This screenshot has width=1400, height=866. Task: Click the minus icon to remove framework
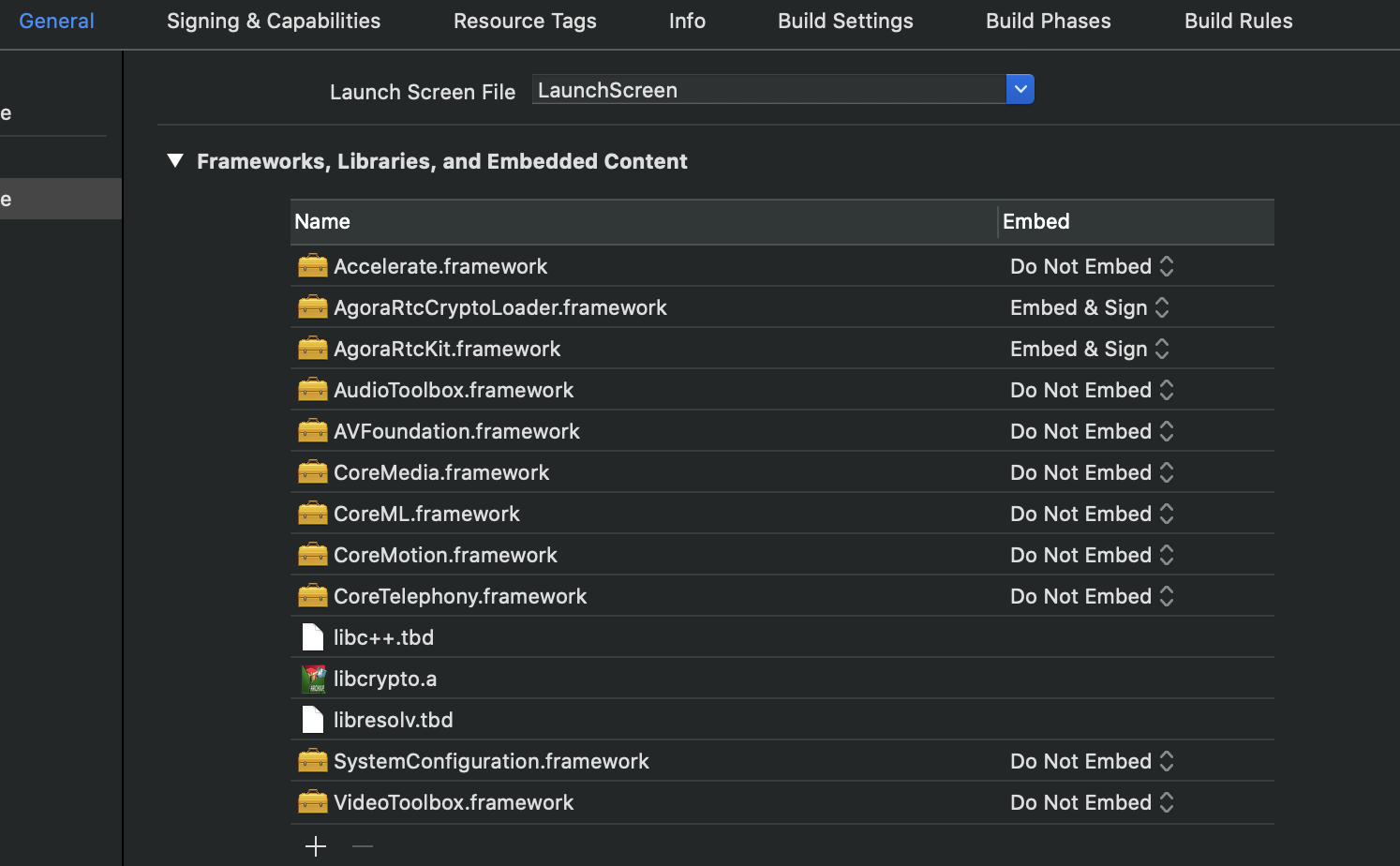(363, 846)
